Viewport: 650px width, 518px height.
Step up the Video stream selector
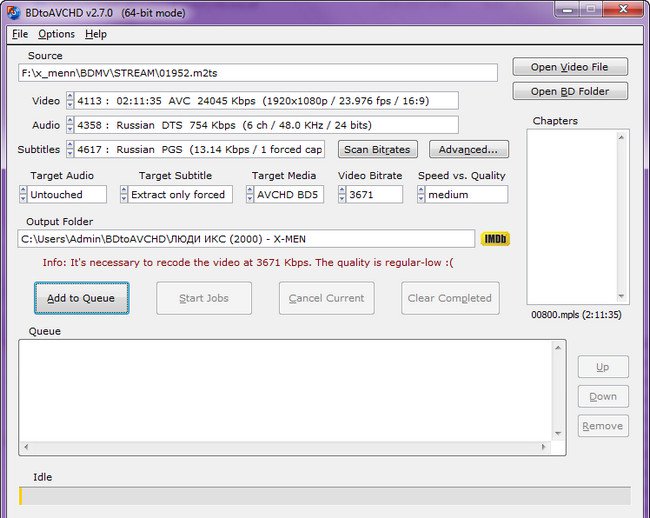[70, 96]
